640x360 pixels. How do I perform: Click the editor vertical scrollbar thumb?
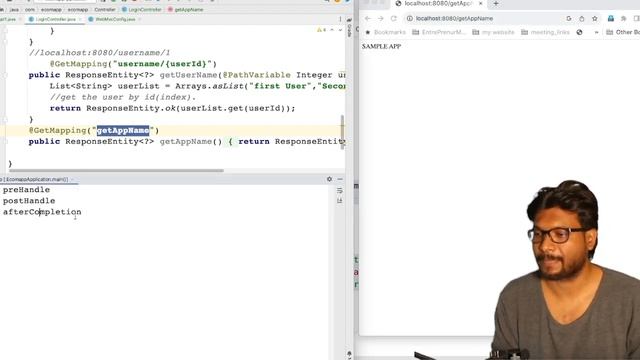(342, 131)
